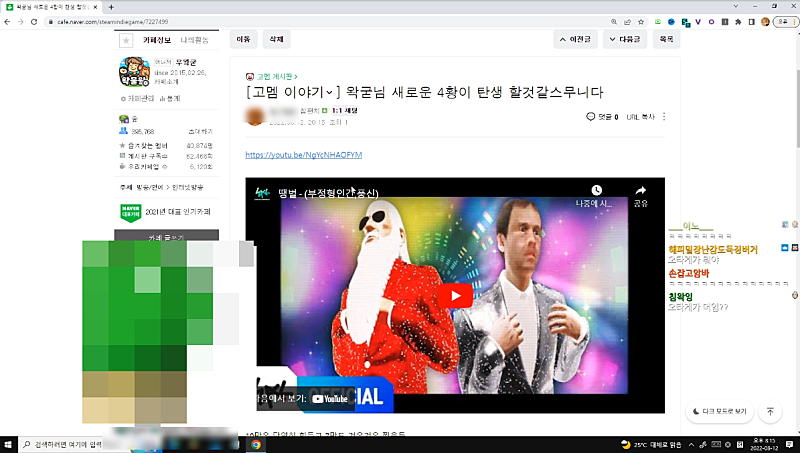Click browser forward arrow
The image size is (800, 453).
(20, 22)
